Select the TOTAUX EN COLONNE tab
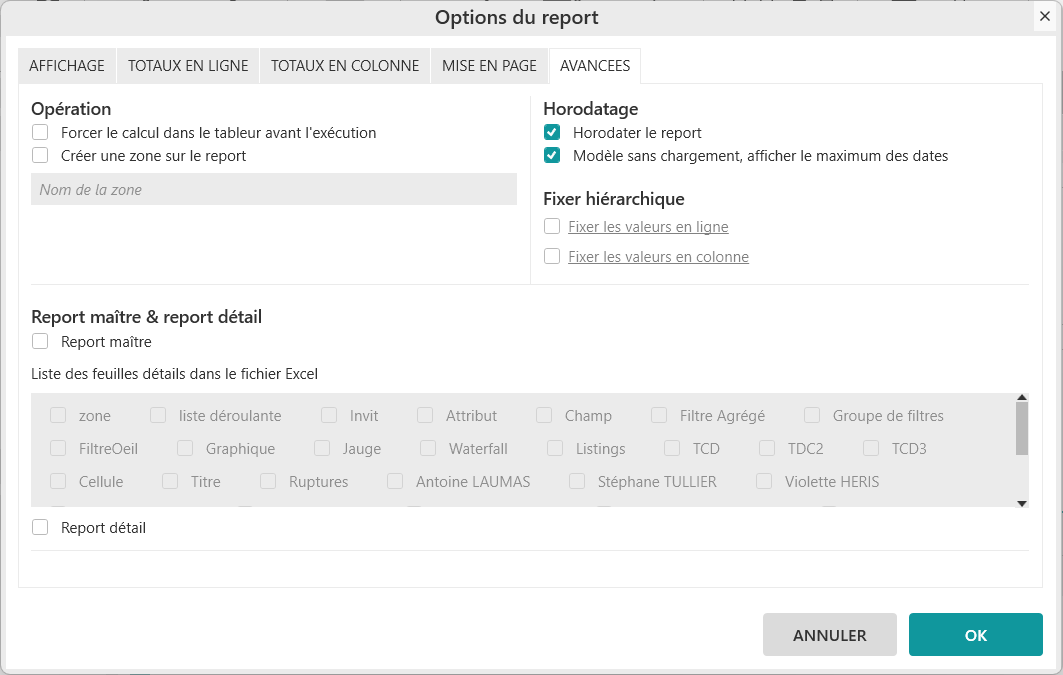The height and width of the screenshot is (675, 1063). click(345, 66)
